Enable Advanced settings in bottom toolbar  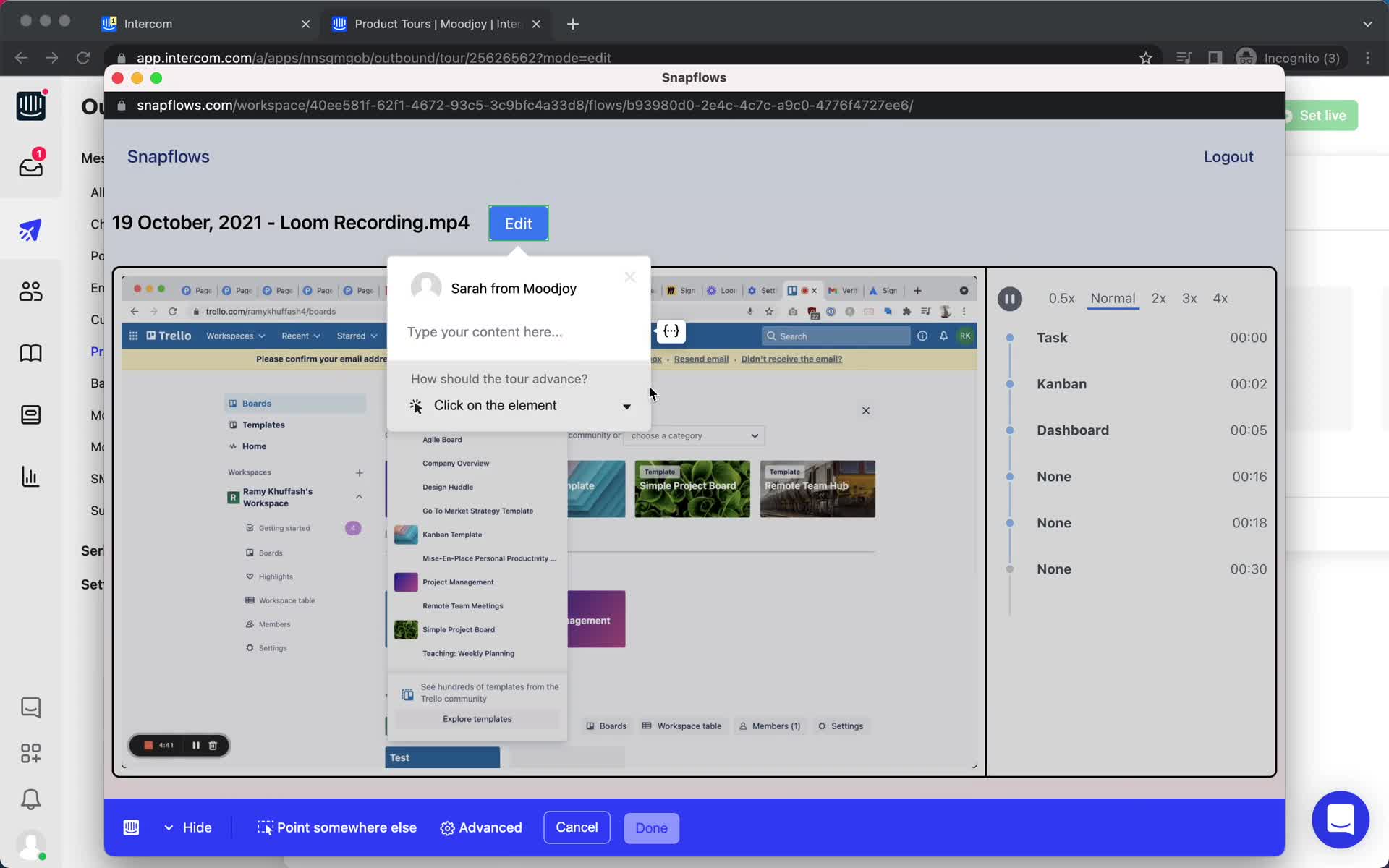pos(480,827)
